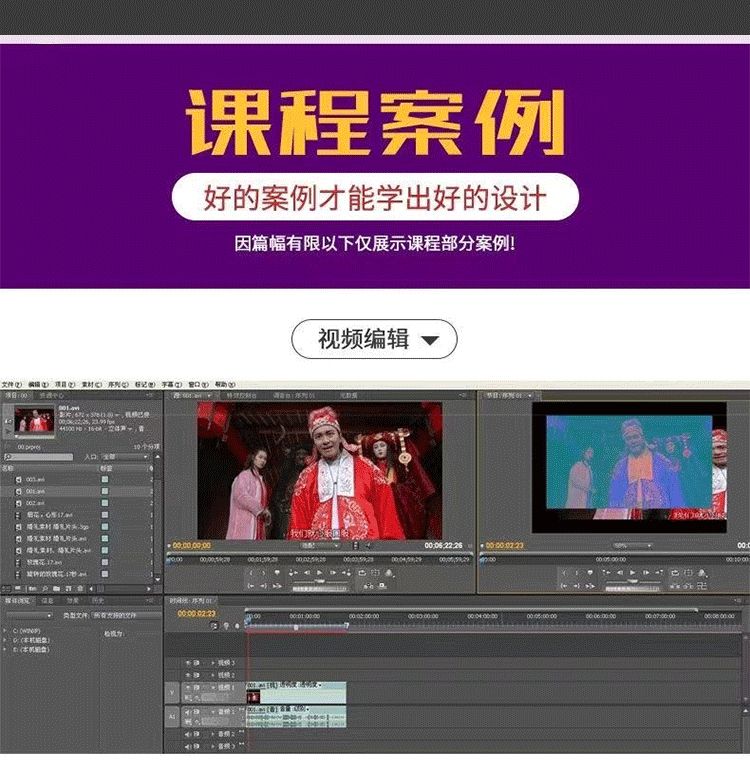Screen dimensions: 750x775
Task: Click Step Forward icon in Program monitor
Action: [646, 573]
